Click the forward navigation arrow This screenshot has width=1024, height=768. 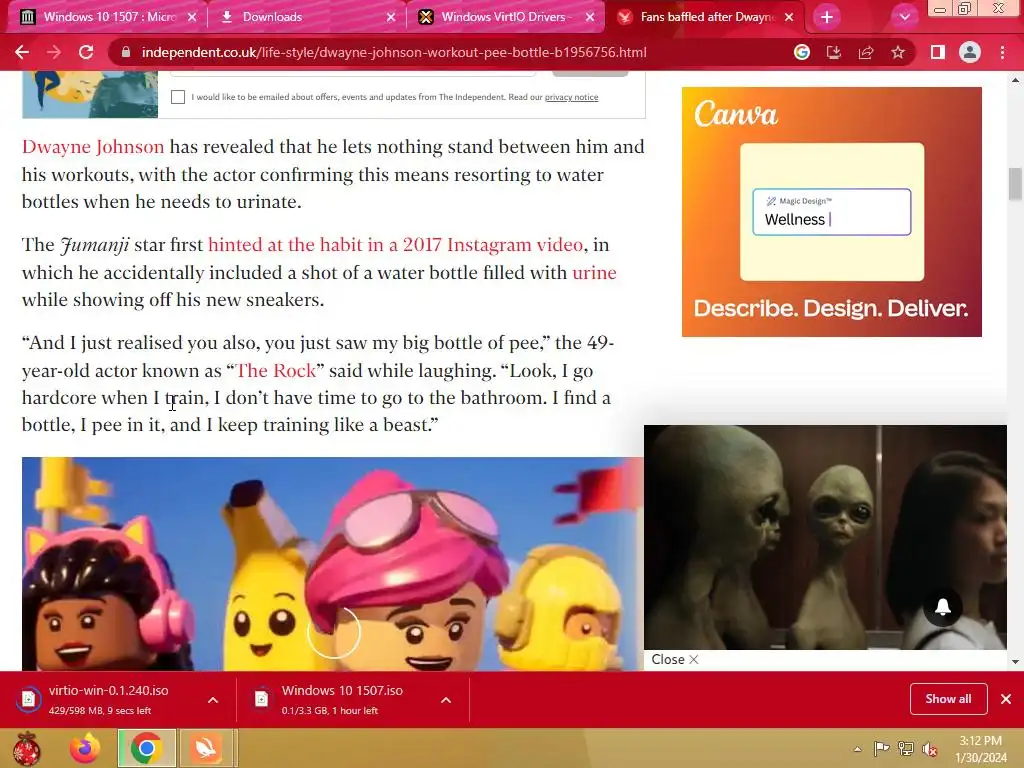pos(54,52)
